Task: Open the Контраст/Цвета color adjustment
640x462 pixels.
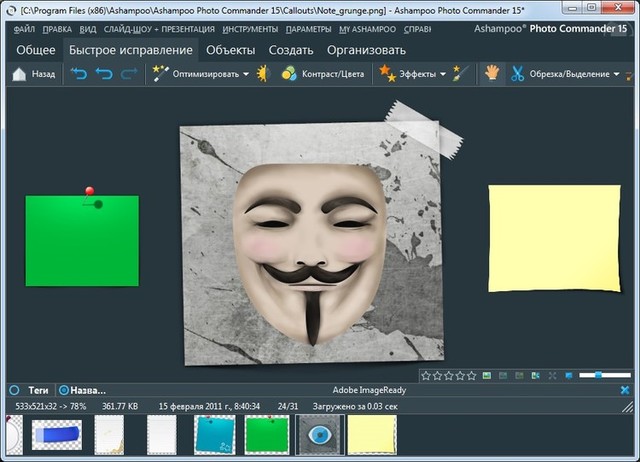Action: coord(322,74)
